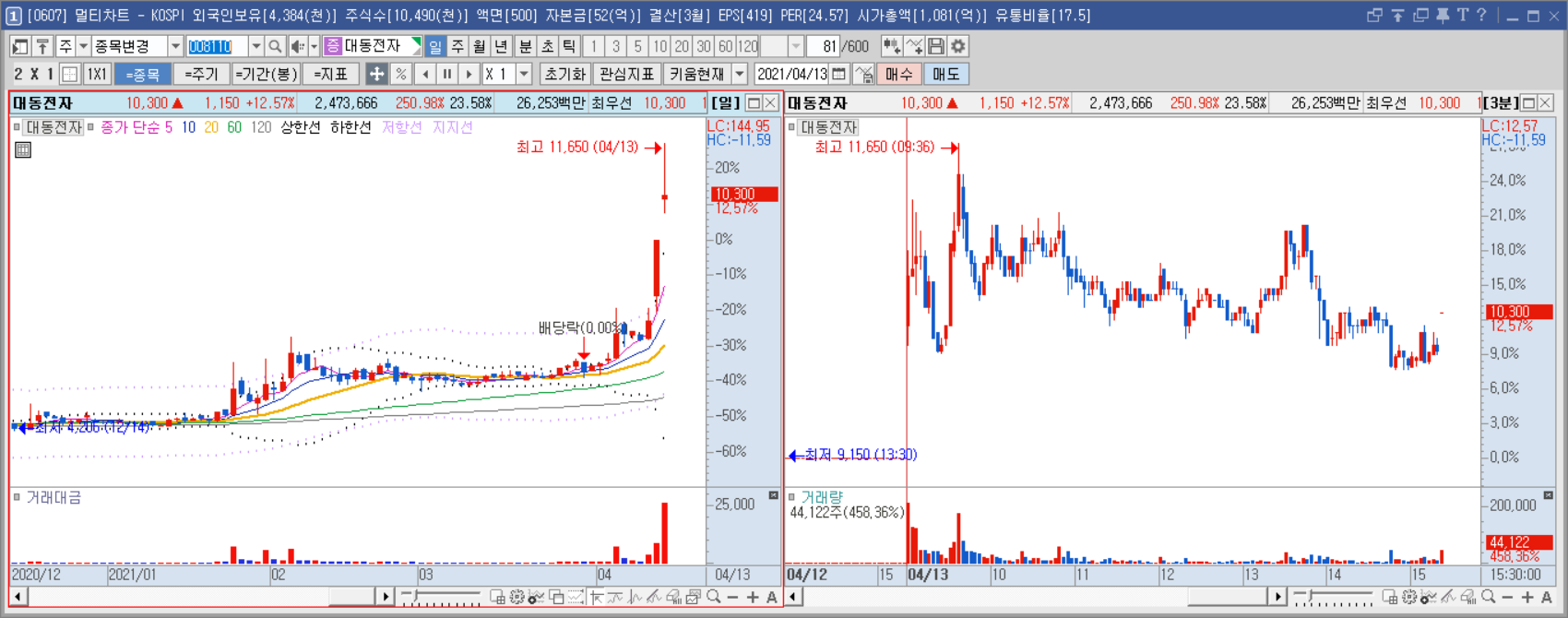
Task: Toggle the =종목 sync button
Action: [x=143, y=74]
